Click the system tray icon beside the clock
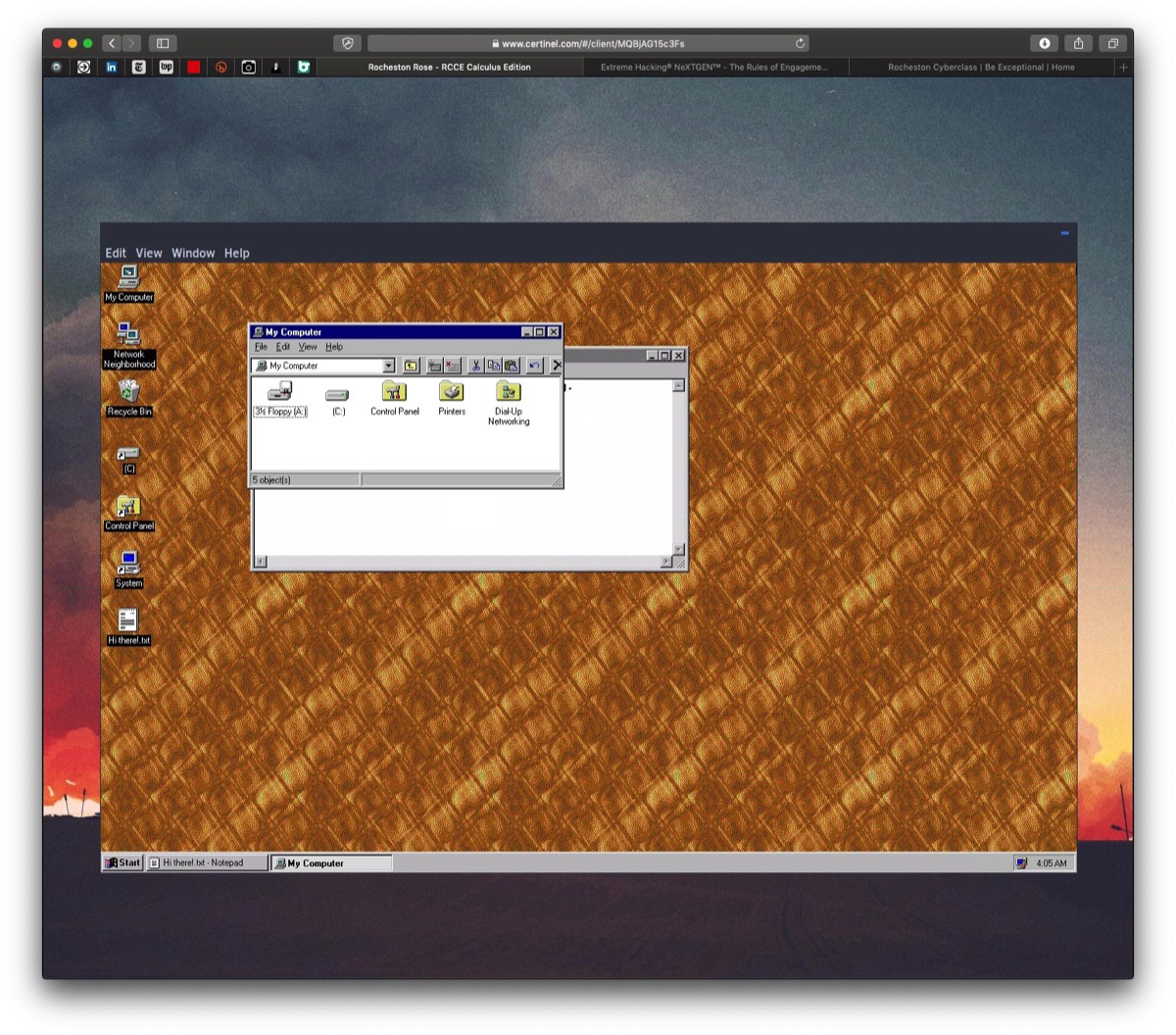This screenshot has height=1035, width=1176. (1021, 863)
